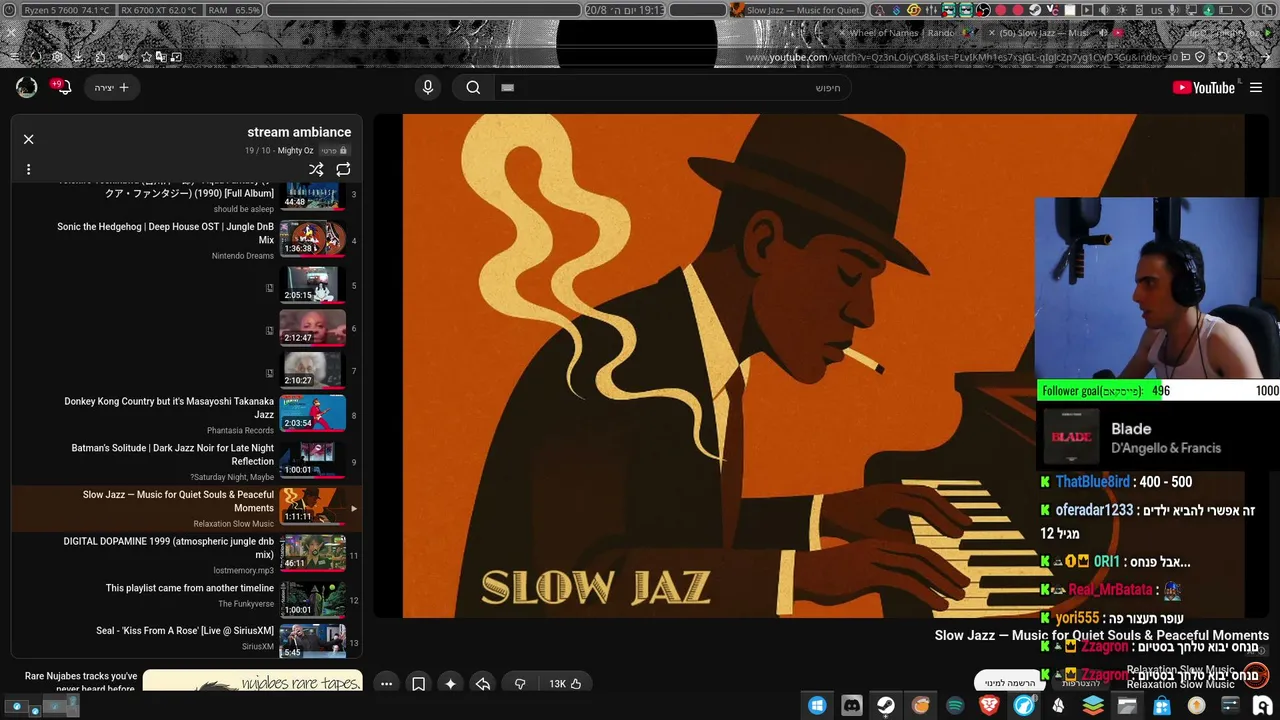Open the Windows-logo launcher in the taskbar
The width and height of the screenshot is (1280, 720).
pos(817,706)
